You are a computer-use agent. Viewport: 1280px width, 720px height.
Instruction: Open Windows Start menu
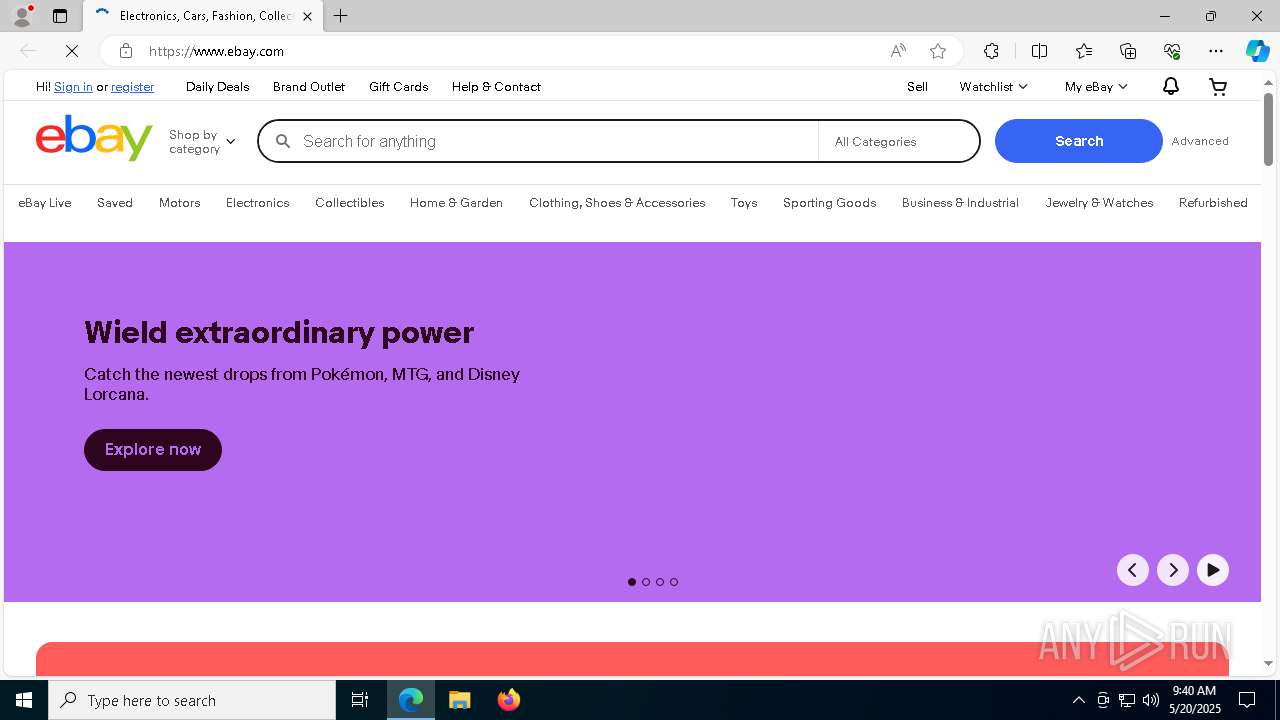coord(24,700)
